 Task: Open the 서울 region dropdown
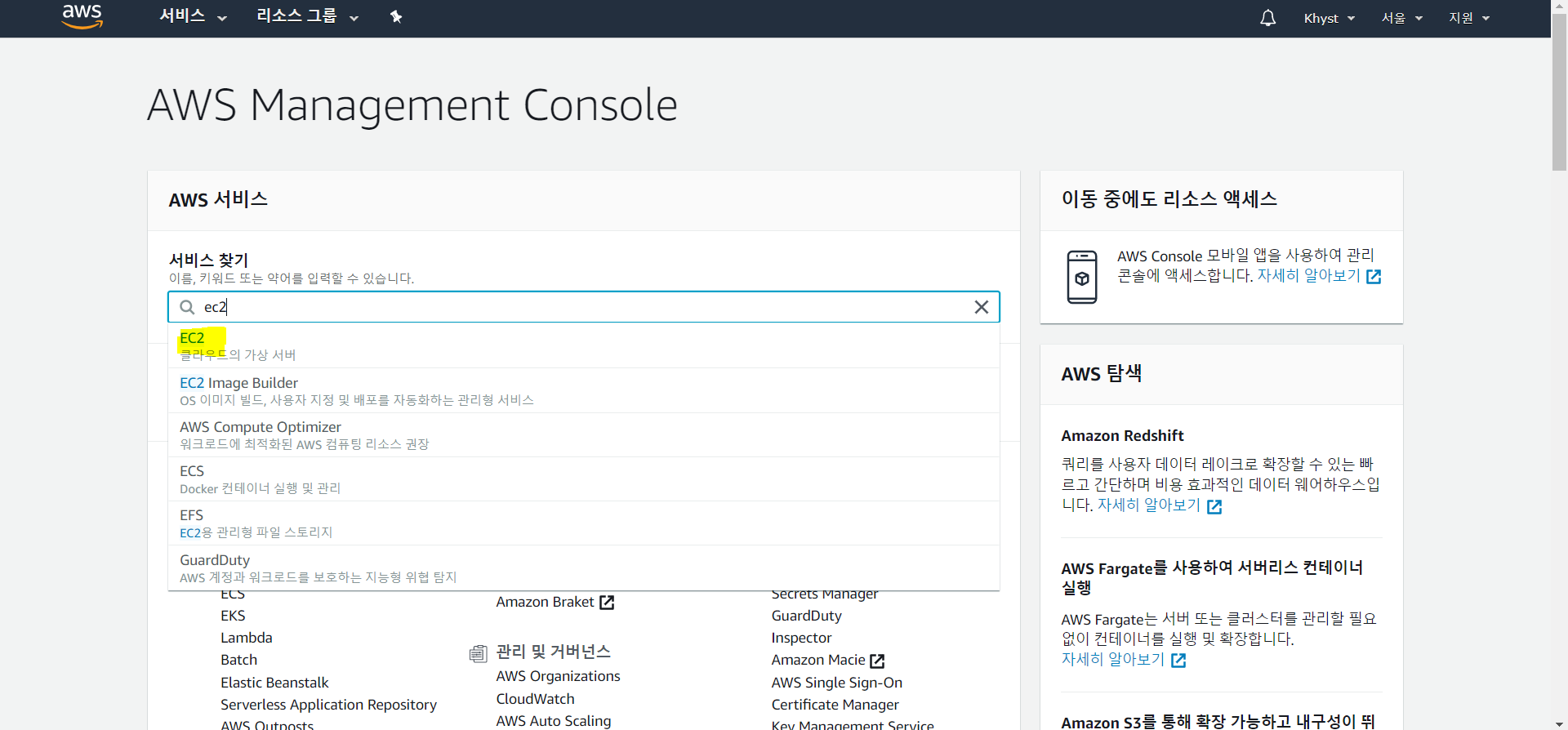coord(1401,18)
